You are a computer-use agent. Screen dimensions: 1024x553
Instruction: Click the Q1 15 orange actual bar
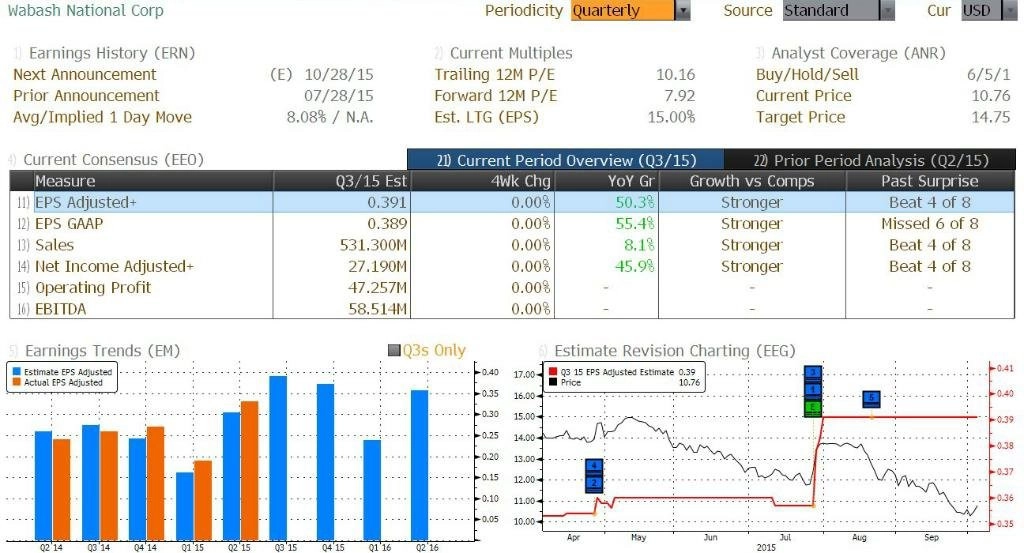click(x=203, y=500)
